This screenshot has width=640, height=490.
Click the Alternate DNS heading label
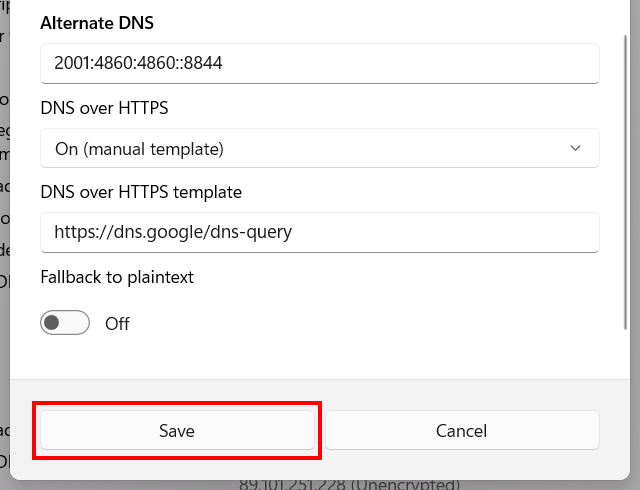pyautogui.click(x=98, y=22)
